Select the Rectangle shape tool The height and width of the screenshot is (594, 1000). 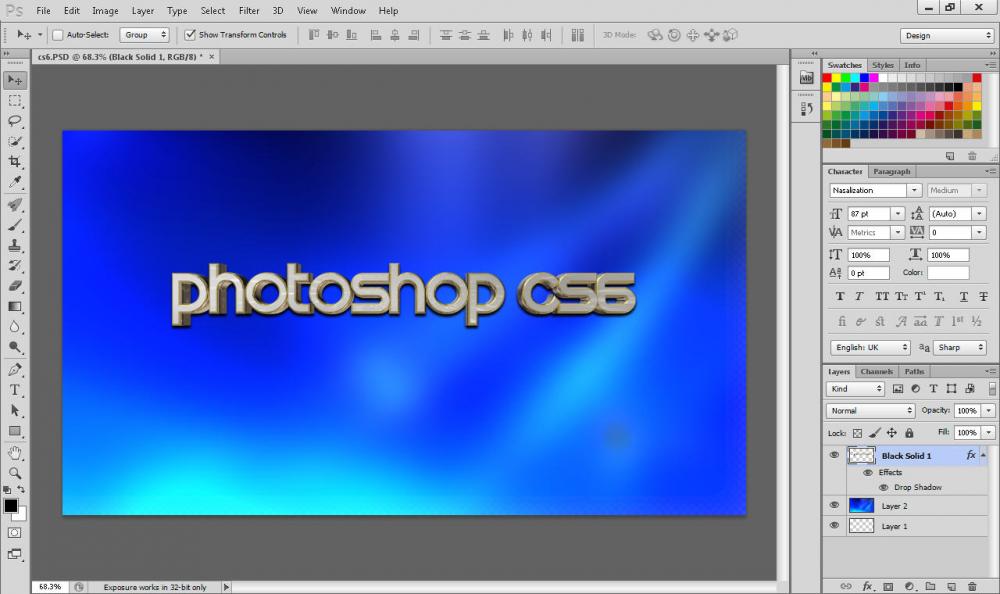click(15, 431)
